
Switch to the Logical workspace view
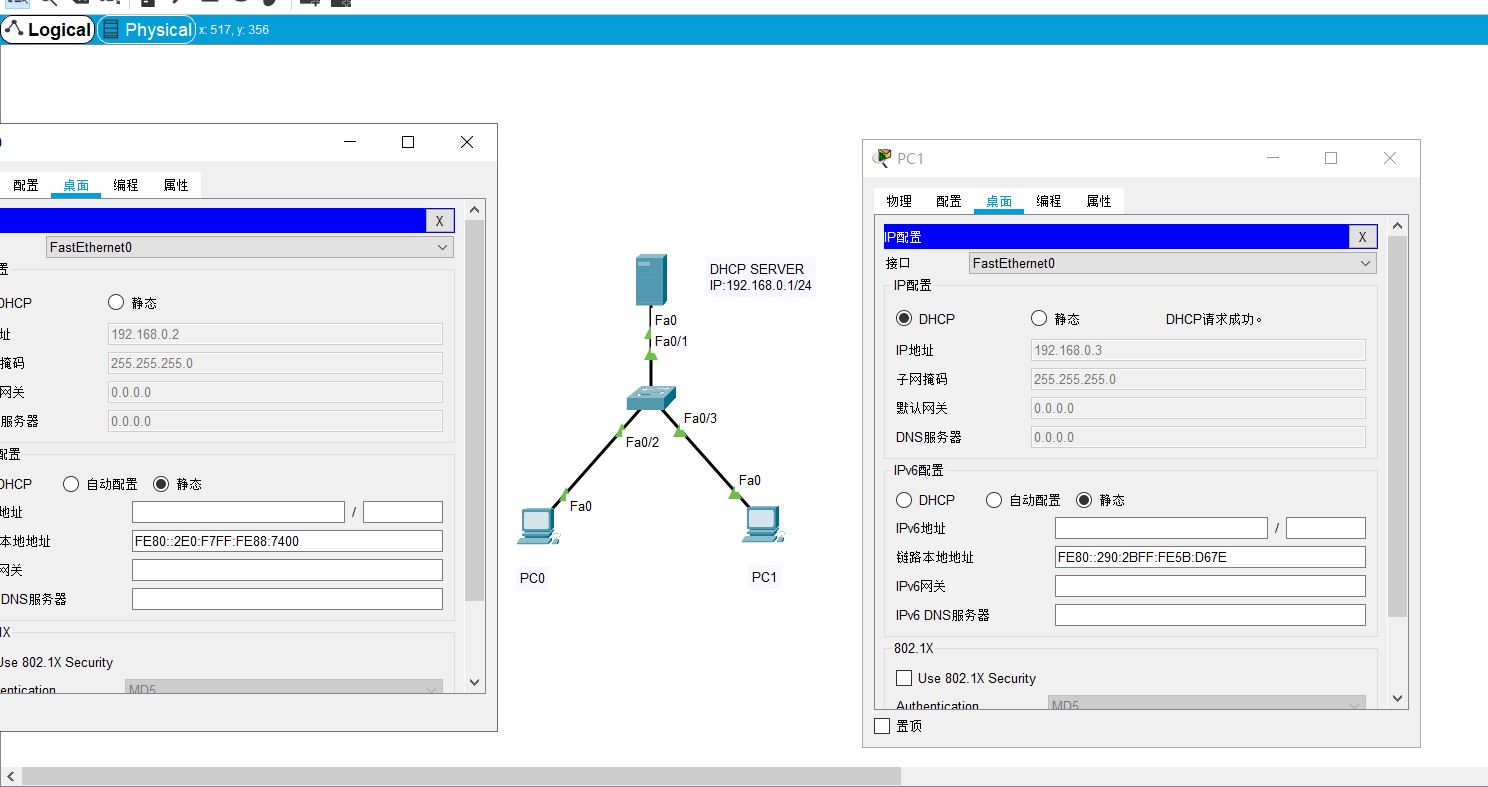coord(48,30)
